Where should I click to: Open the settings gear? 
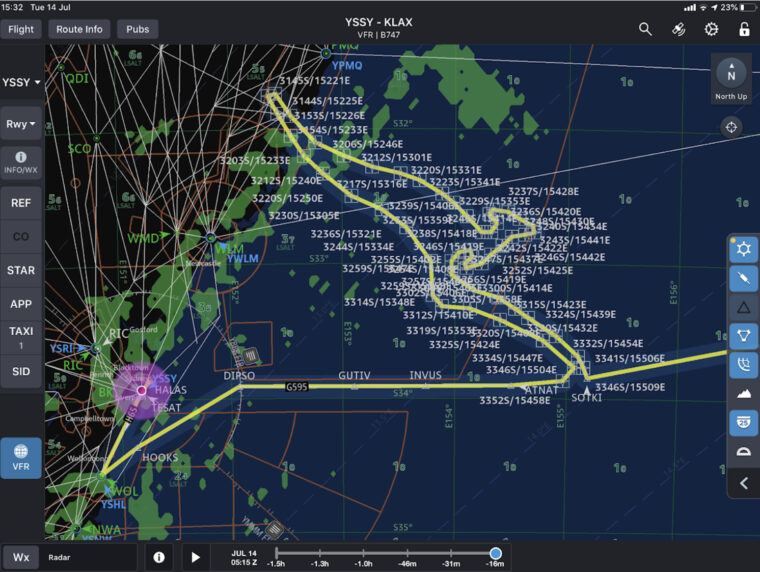pyautogui.click(x=711, y=29)
